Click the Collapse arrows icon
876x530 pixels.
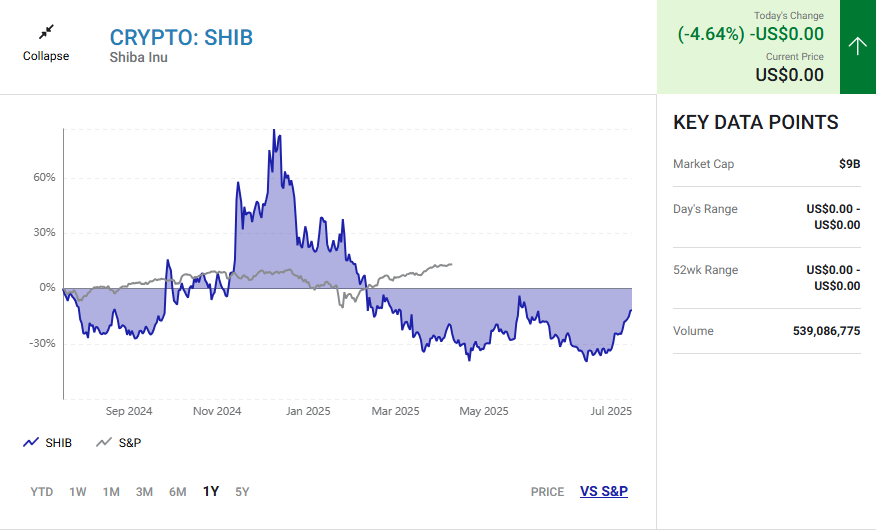click(x=46, y=32)
